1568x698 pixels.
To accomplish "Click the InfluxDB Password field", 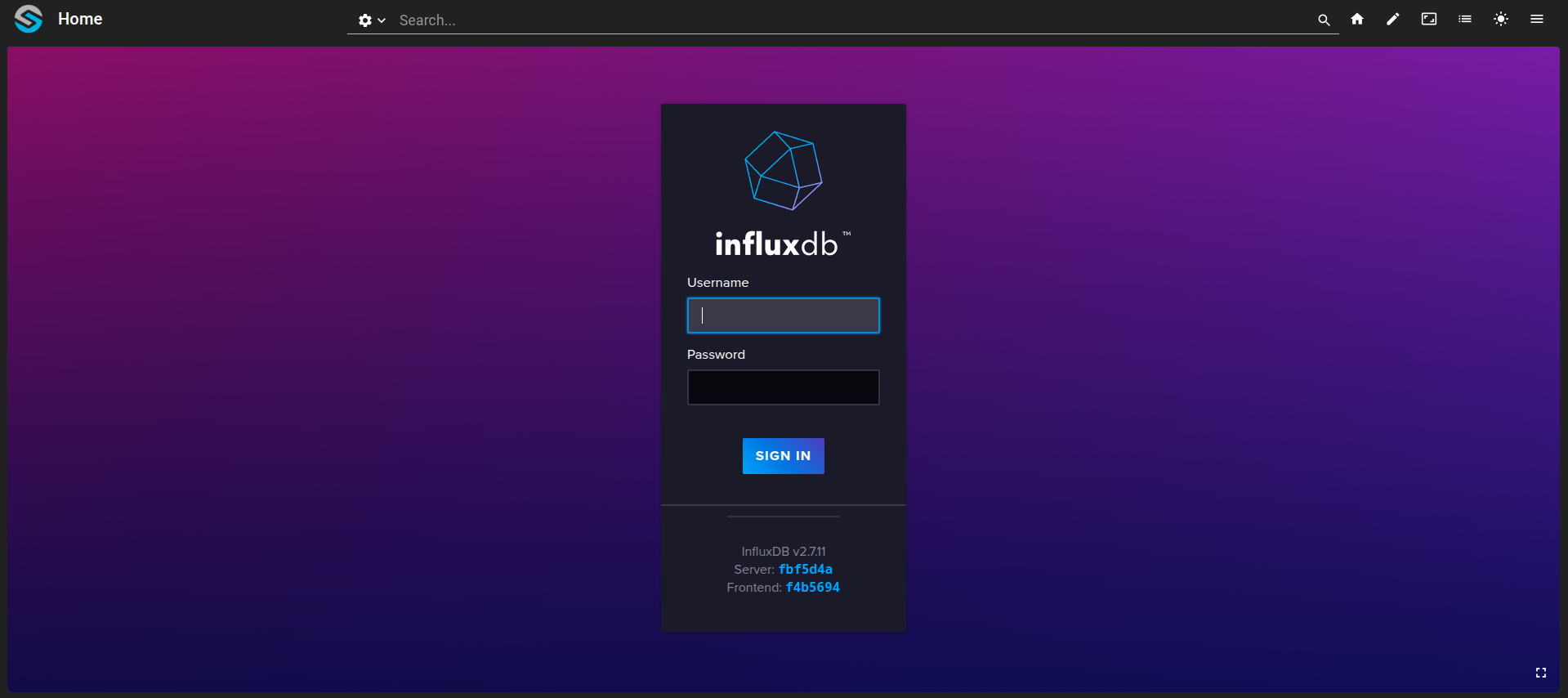I will point(784,387).
